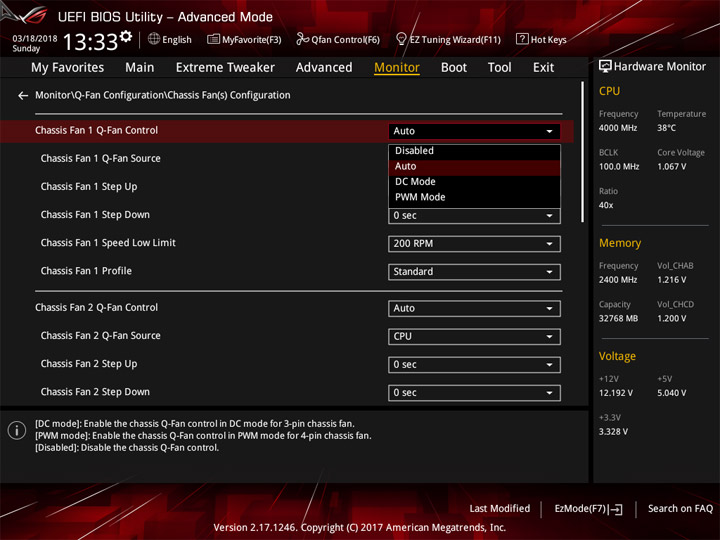The height and width of the screenshot is (540, 720).
Task: Expand Chassis Fan 2 Step Up dropdown
Action: tap(474, 365)
